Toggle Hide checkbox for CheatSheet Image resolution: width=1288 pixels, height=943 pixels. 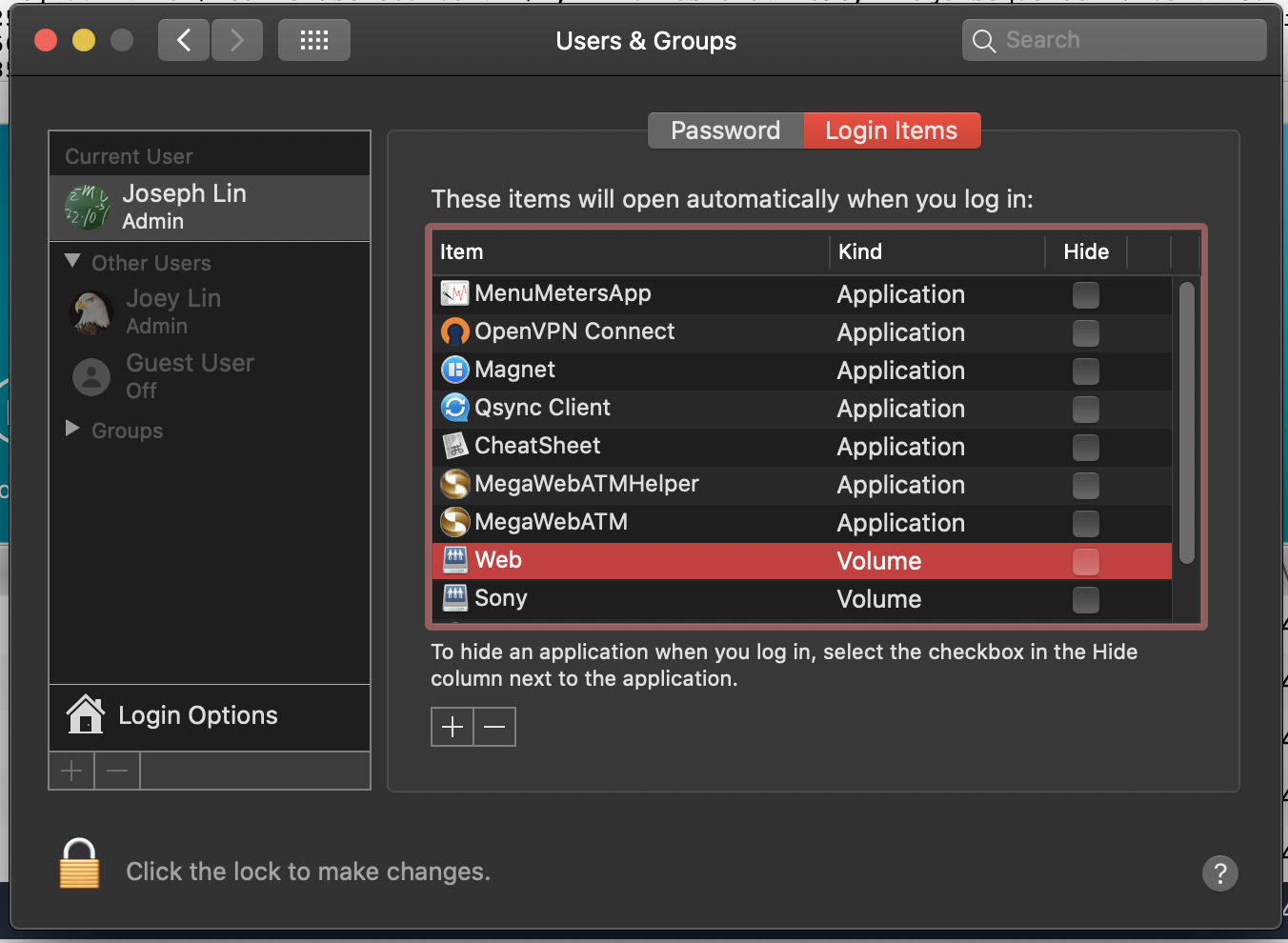coord(1085,448)
